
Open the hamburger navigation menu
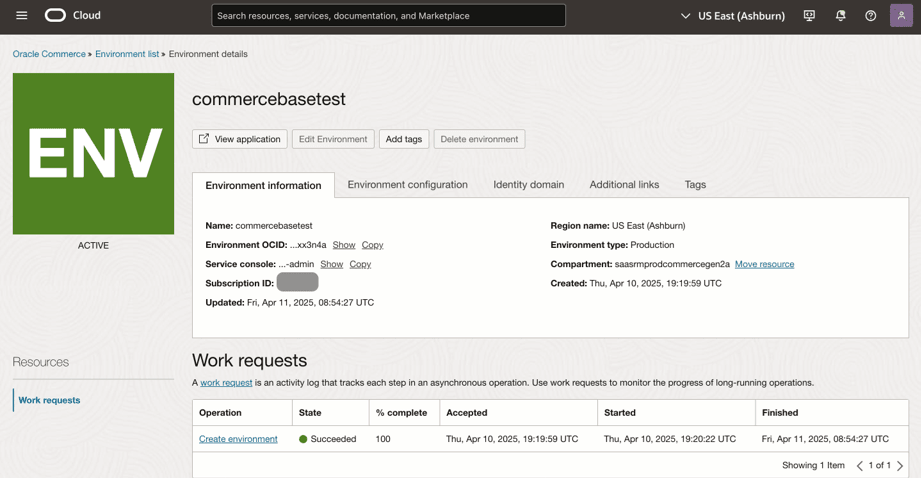point(21,16)
